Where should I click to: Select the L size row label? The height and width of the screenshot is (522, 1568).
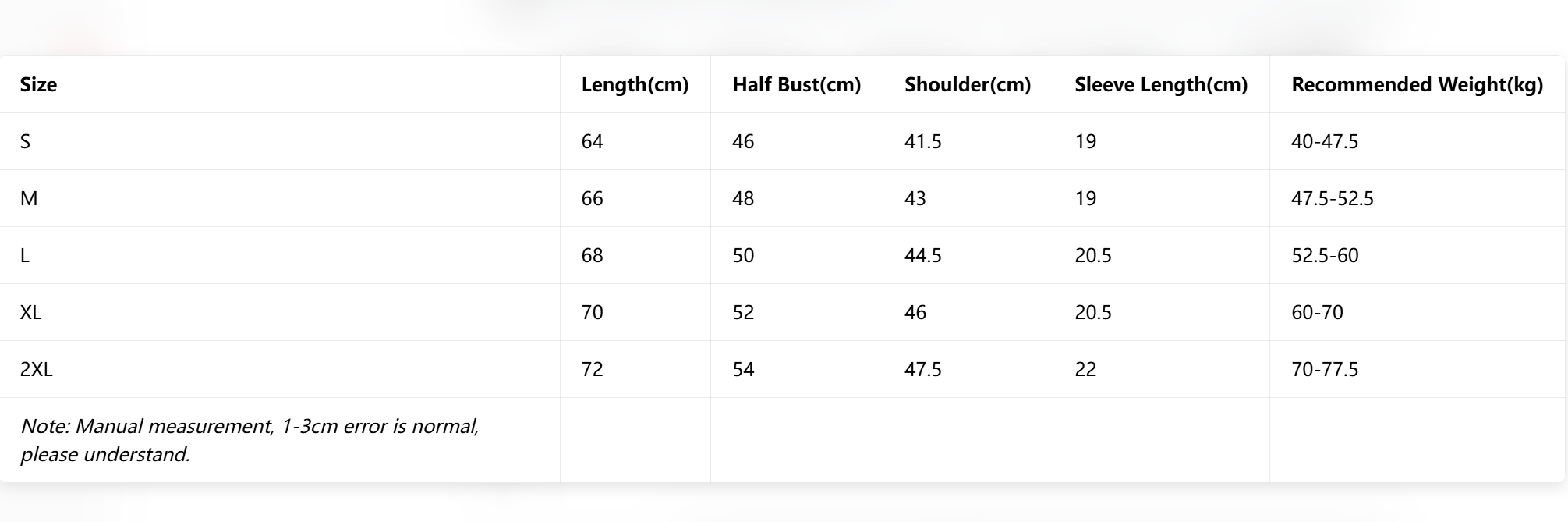(x=25, y=255)
